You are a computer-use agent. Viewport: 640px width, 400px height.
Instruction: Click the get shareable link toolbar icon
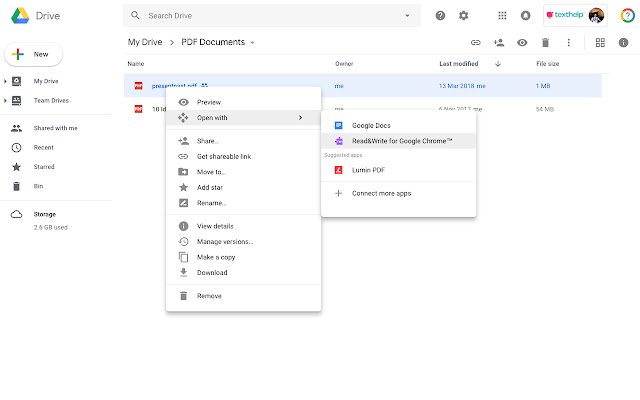click(x=476, y=42)
